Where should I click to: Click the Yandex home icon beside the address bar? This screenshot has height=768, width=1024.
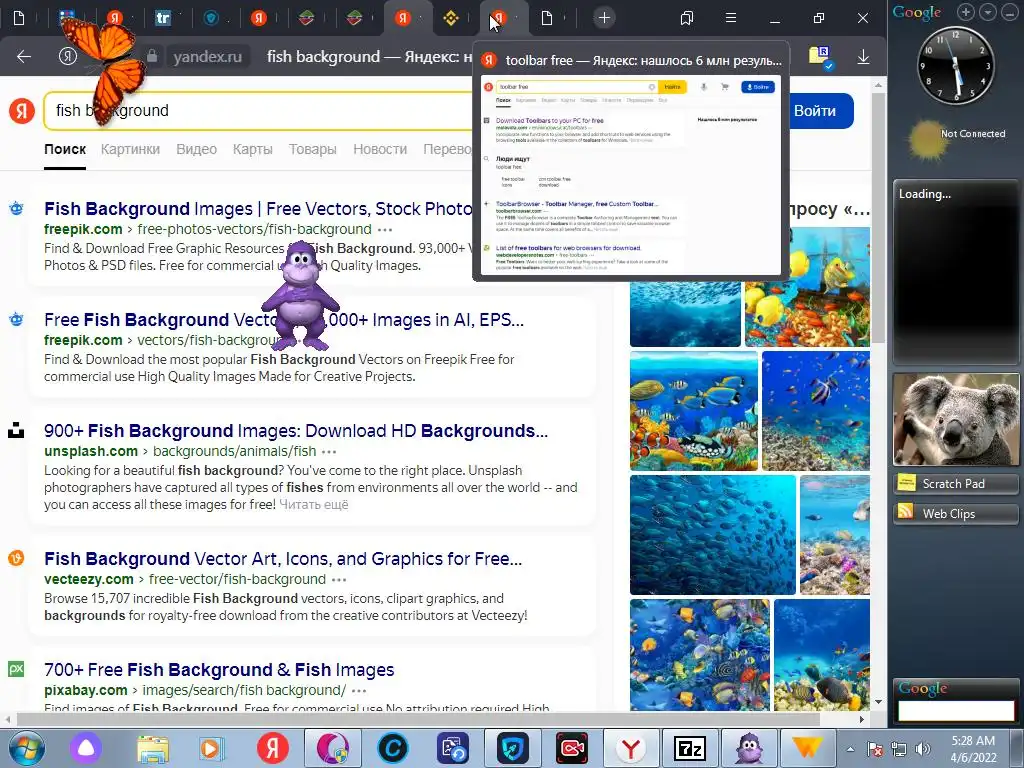67,57
